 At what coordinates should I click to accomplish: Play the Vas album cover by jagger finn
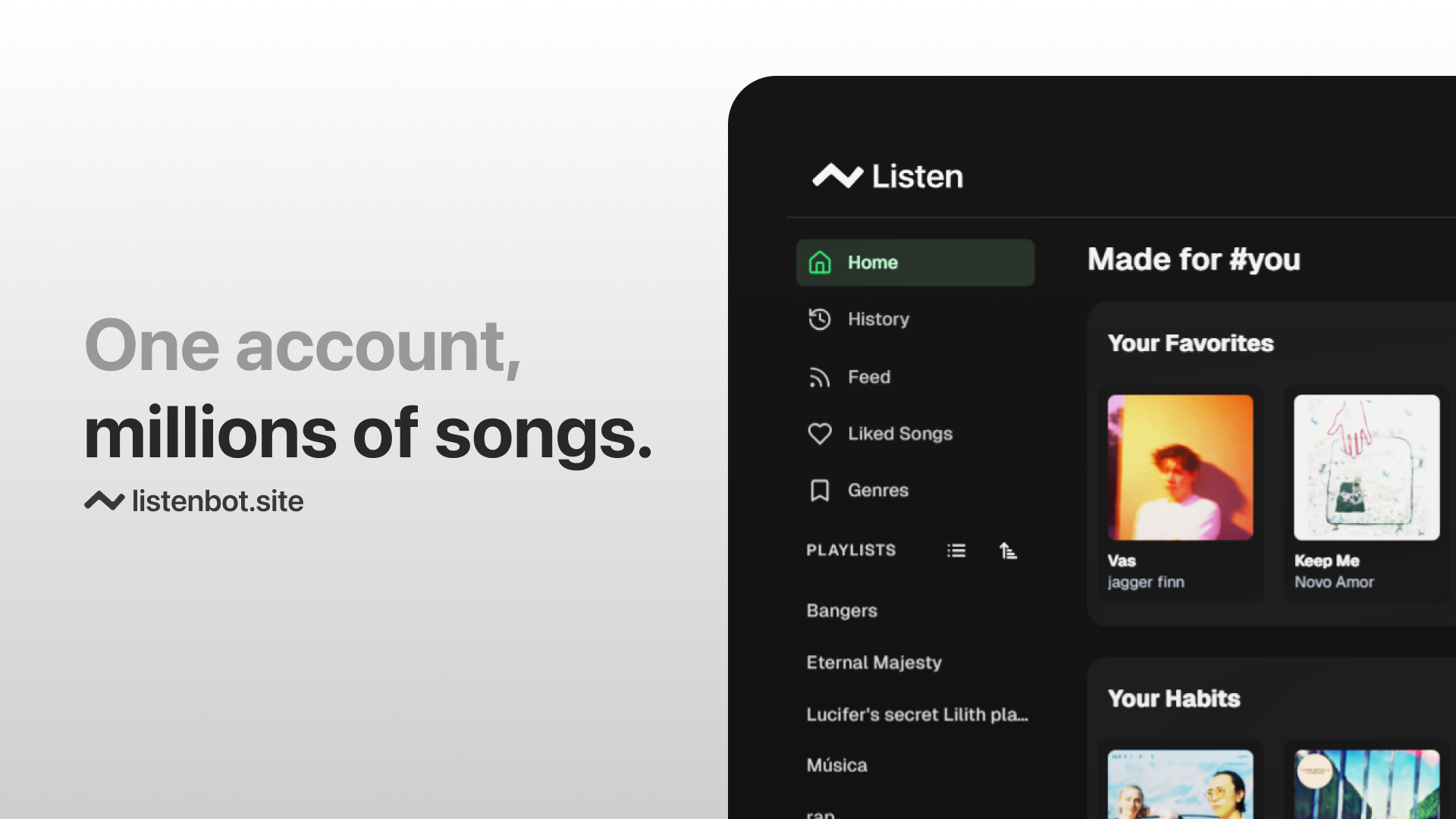(1180, 467)
